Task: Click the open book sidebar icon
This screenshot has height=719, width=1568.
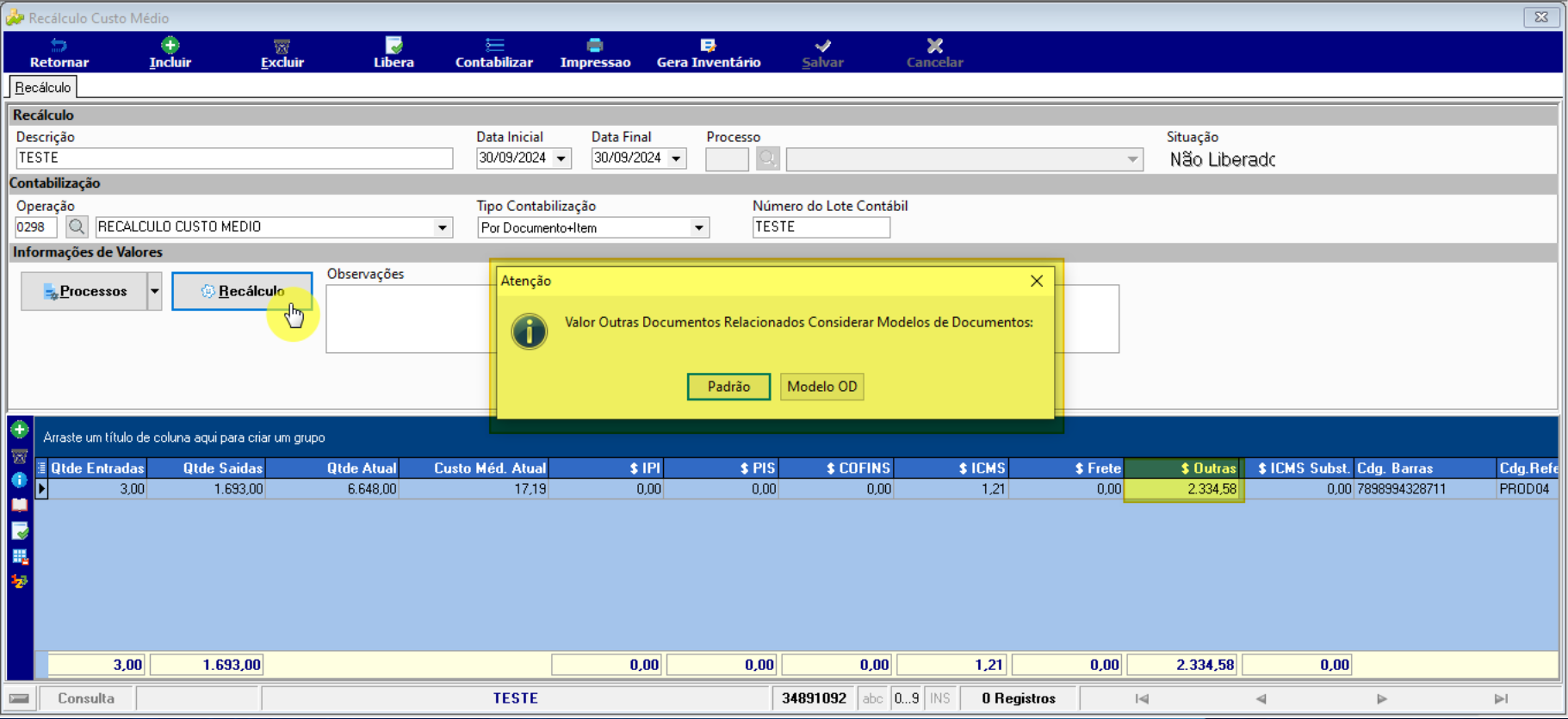Action: point(20,505)
